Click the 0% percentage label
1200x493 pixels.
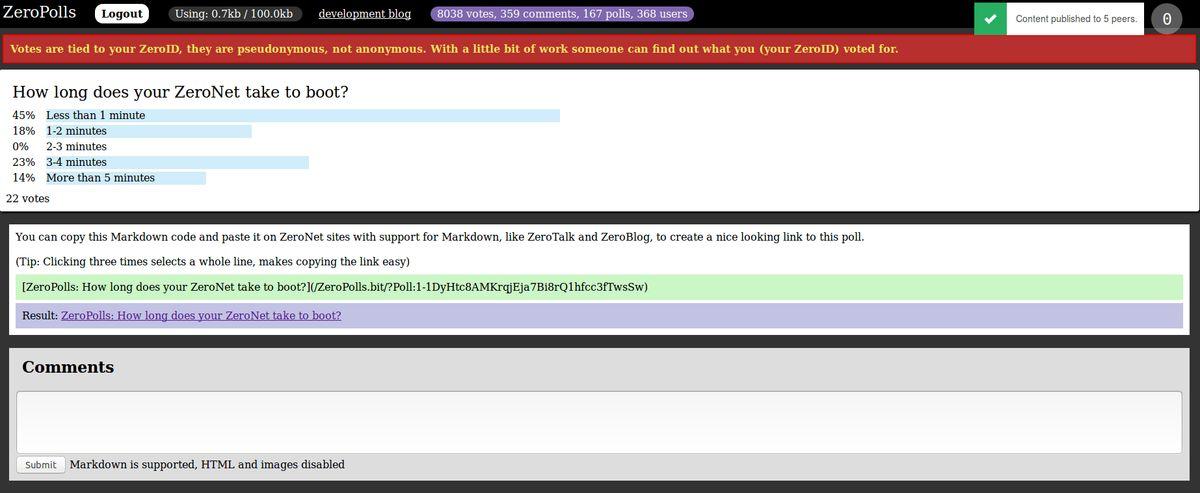coord(20,147)
